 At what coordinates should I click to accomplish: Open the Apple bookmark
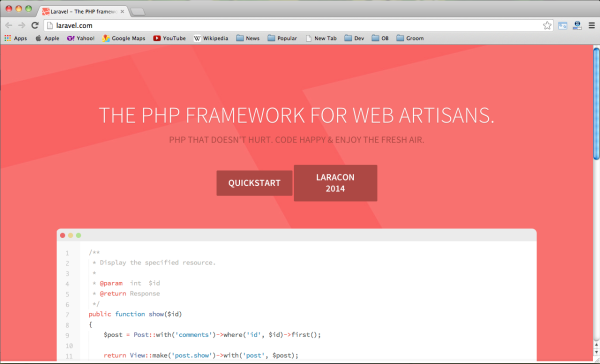pyautogui.click(x=47, y=38)
